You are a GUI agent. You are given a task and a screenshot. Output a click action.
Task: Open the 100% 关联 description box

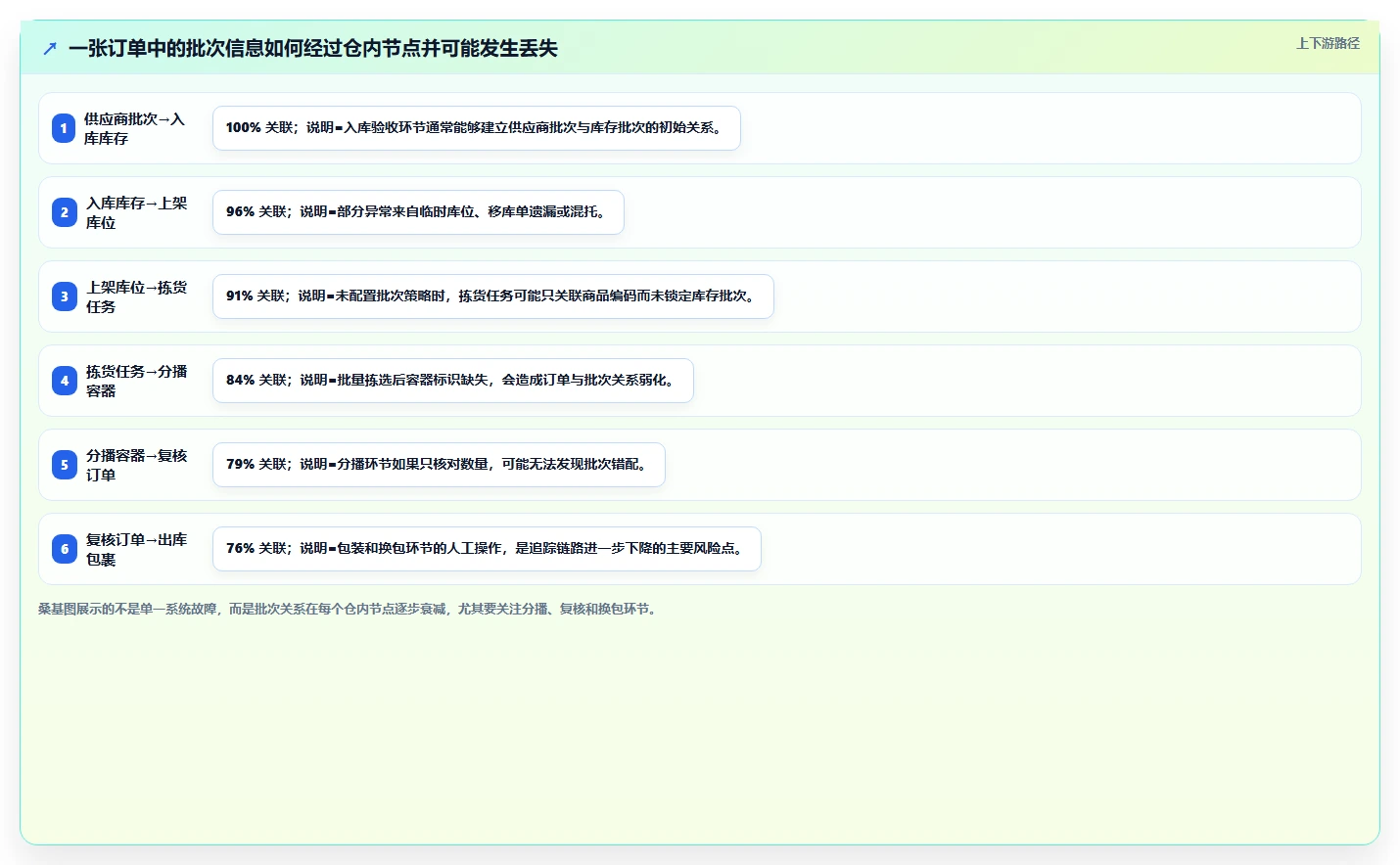click(477, 128)
